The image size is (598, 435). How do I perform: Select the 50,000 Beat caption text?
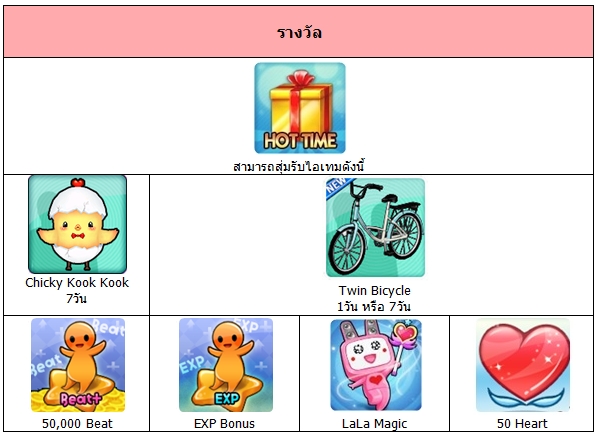tap(77, 424)
